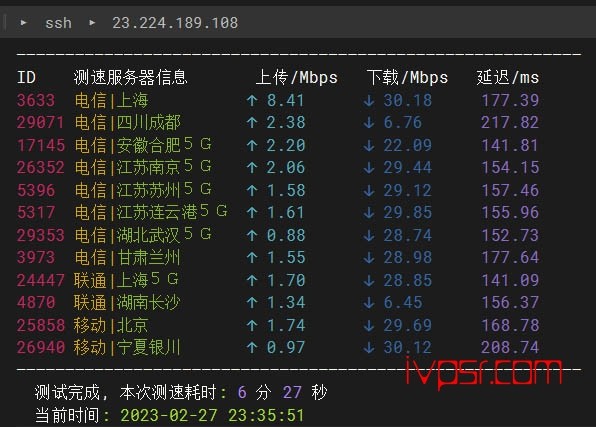
Task: Click the 测试完成 elapsed time line
Action: point(181,392)
